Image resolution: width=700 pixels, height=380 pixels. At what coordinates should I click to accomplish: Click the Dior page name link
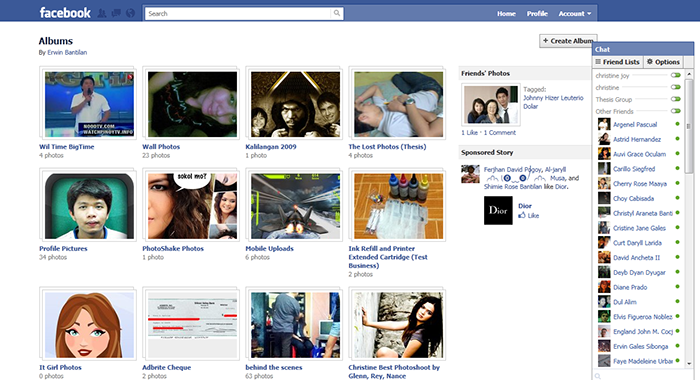pyautogui.click(x=525, y=206)
